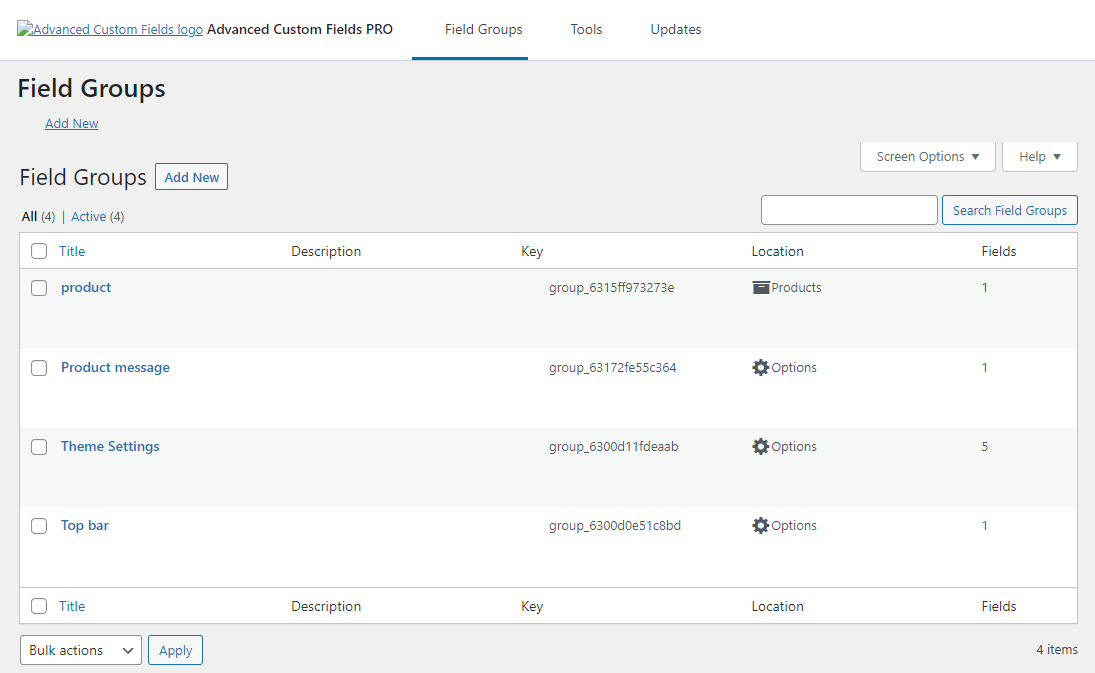Click the boxed Add New button
This screenshot has width=1095, height=673.
(191, 177)
